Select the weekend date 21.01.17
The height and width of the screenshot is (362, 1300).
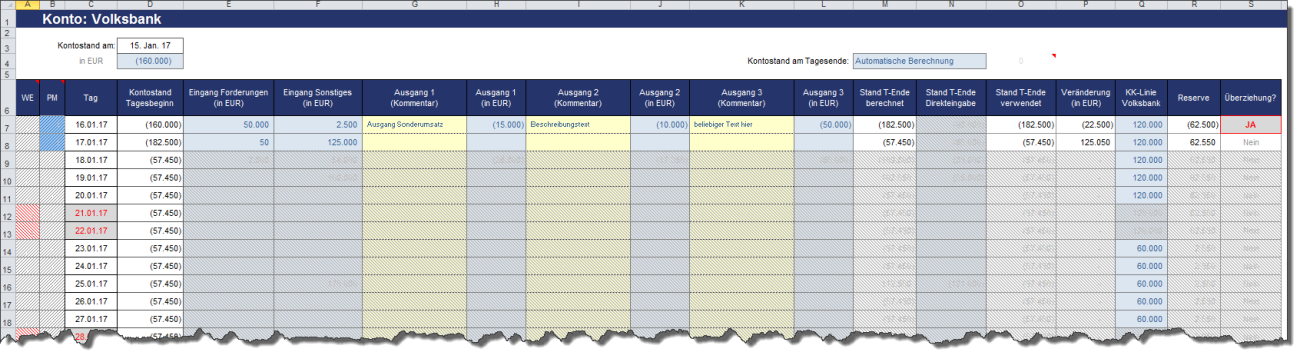point(91,213)
